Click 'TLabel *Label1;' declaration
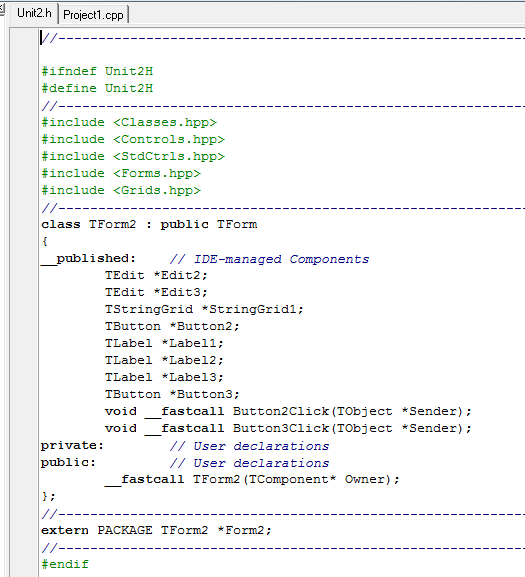This screenshot has width=525, height=577. [x=164, y=343]
